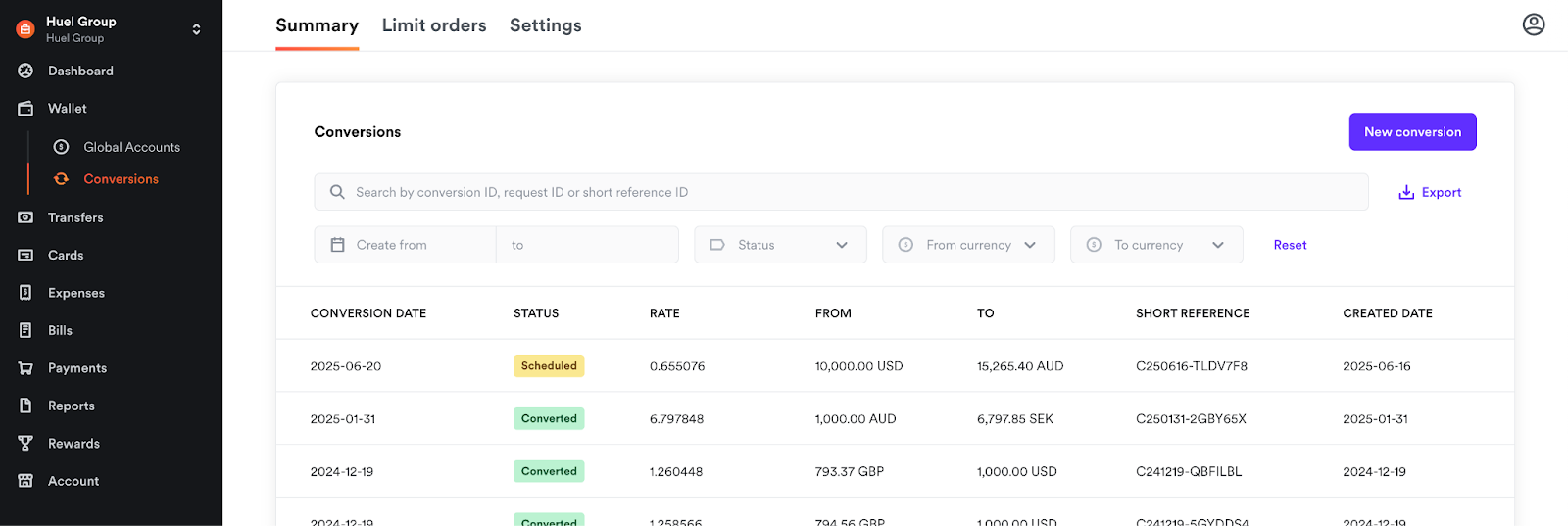Switch to the Settings tab

pos(546,25)
